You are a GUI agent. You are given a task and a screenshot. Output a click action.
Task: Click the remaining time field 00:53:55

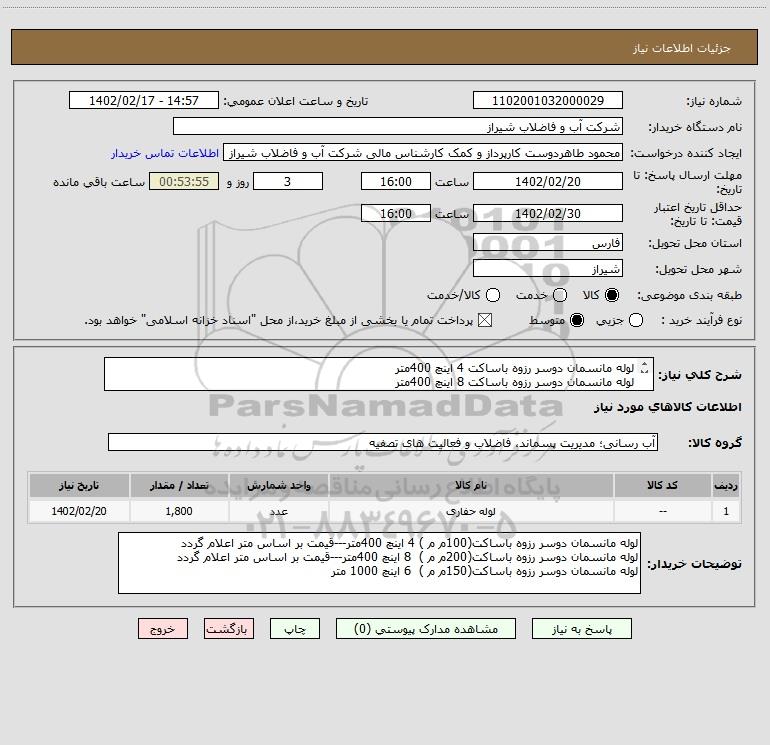click(184, 181)
